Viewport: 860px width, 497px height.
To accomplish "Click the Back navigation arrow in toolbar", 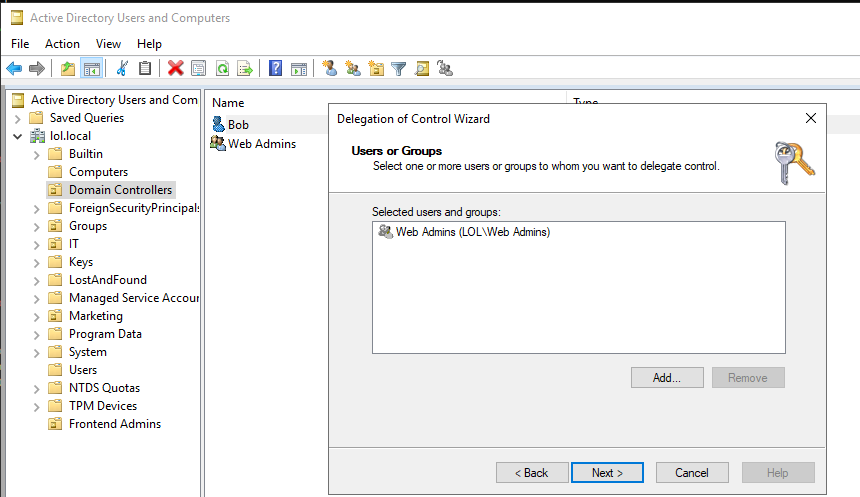I will 14,69.
